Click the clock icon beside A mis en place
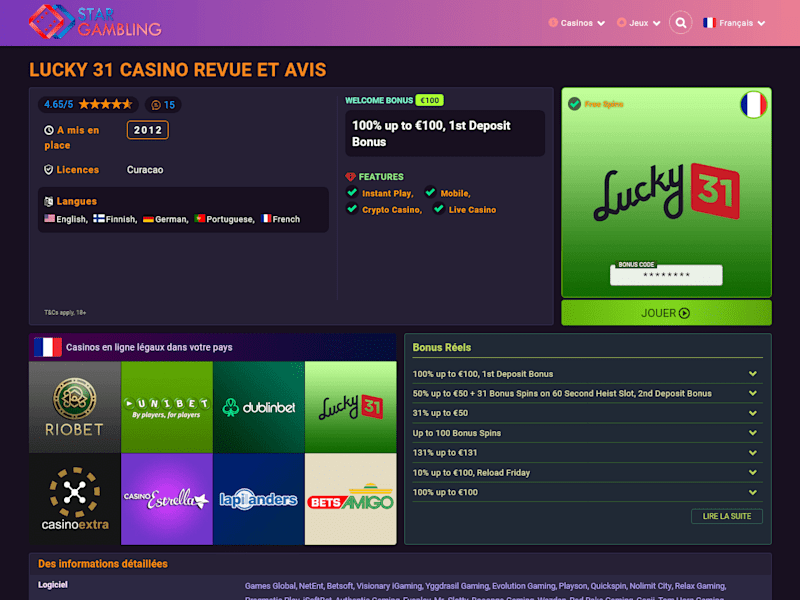Screen dimensions: 800x600 (x=49, y=130)
